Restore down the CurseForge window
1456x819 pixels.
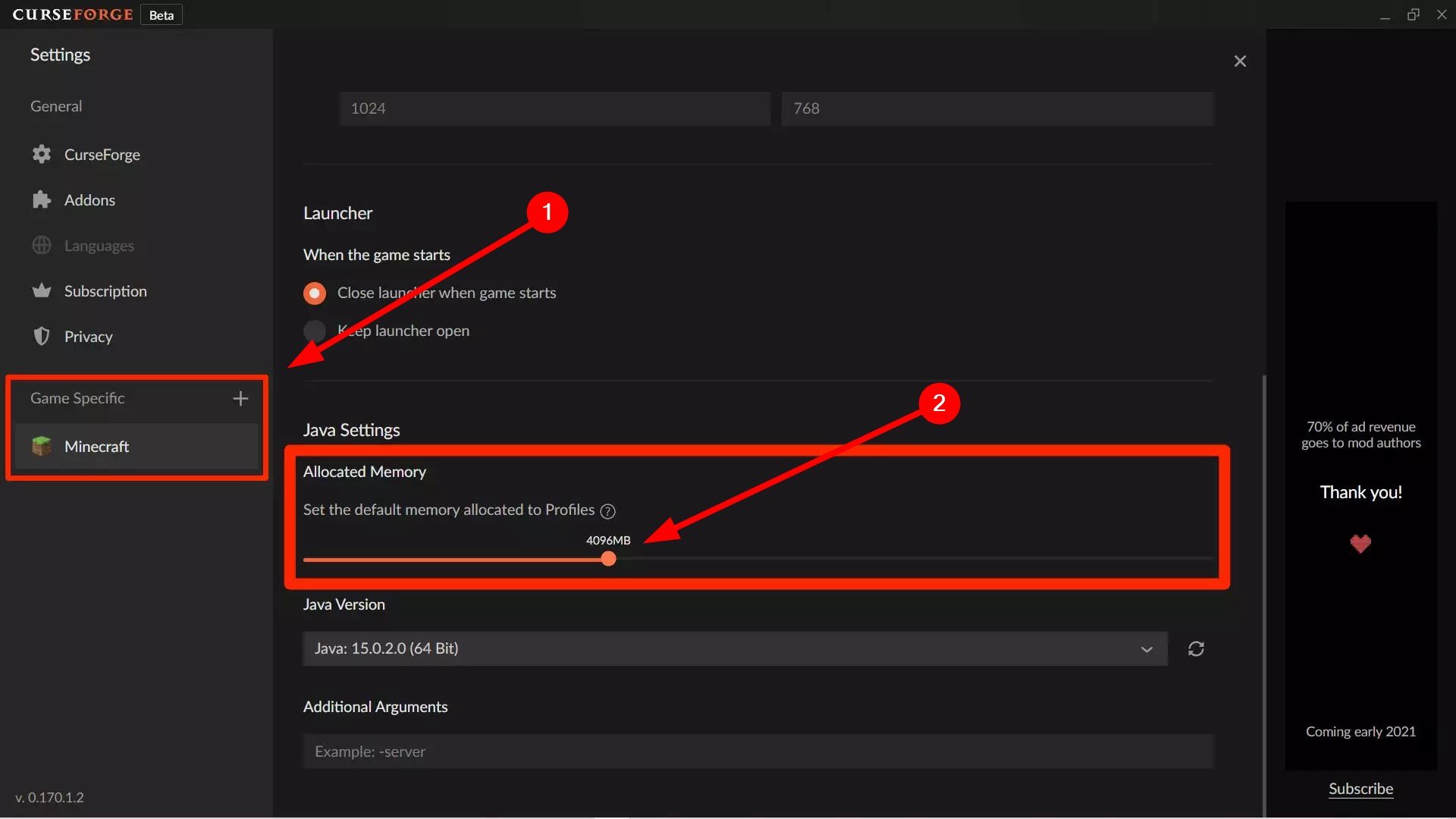[x=1414, y=15]
